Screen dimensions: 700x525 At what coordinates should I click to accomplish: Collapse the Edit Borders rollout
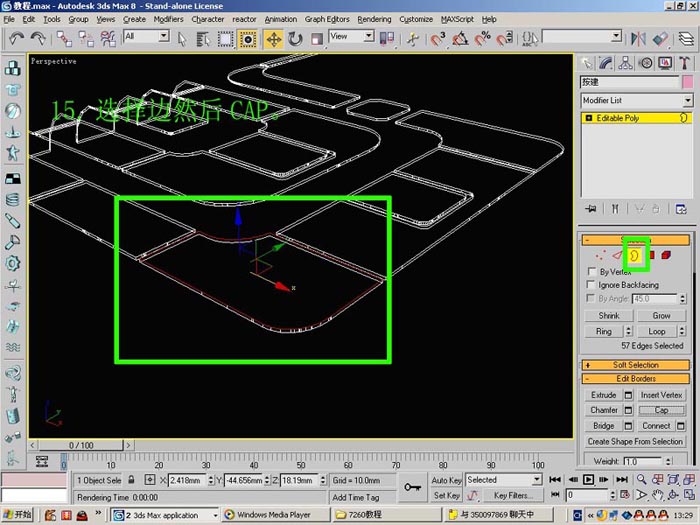[636, 379]
